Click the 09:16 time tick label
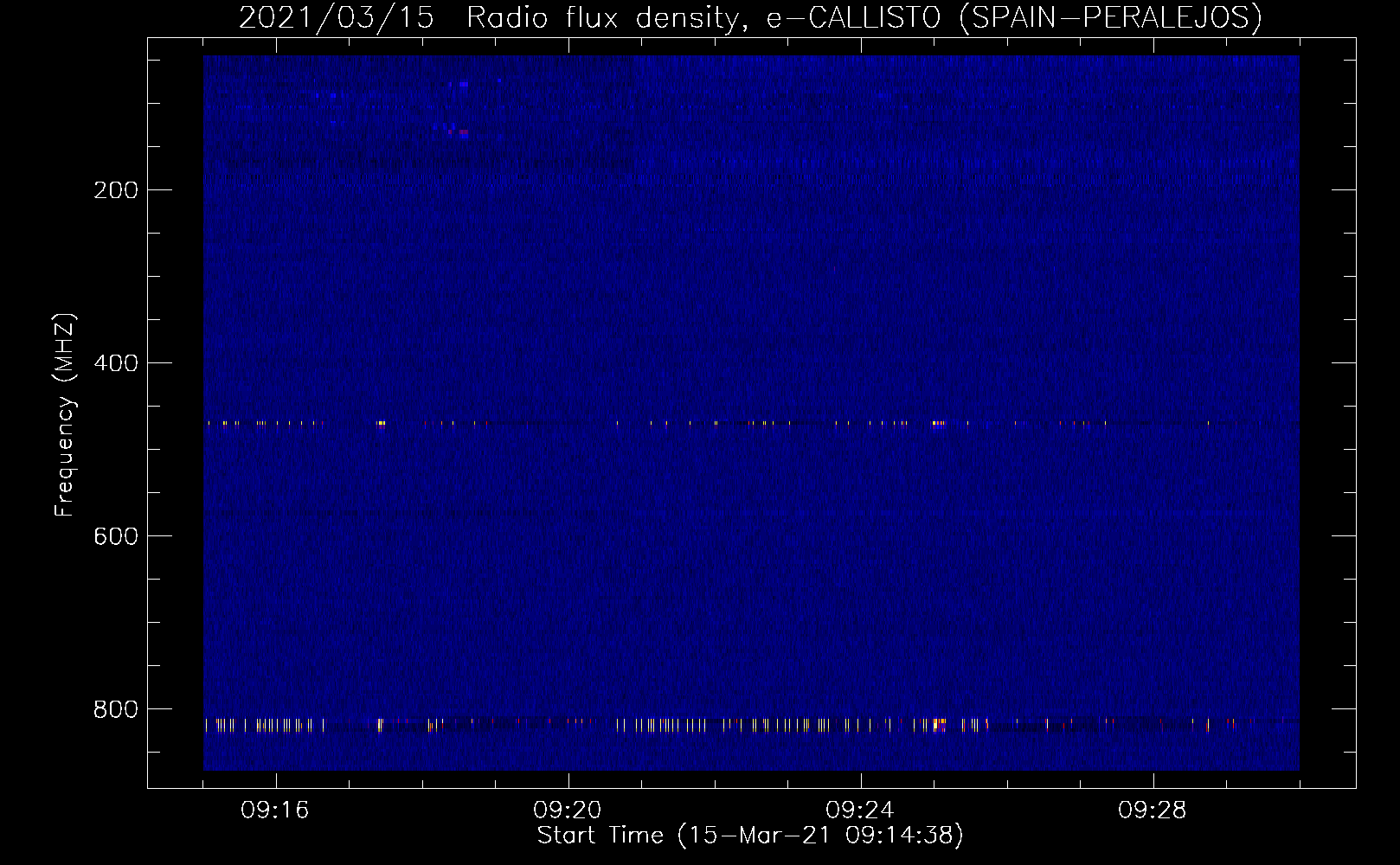 point(275,811)
